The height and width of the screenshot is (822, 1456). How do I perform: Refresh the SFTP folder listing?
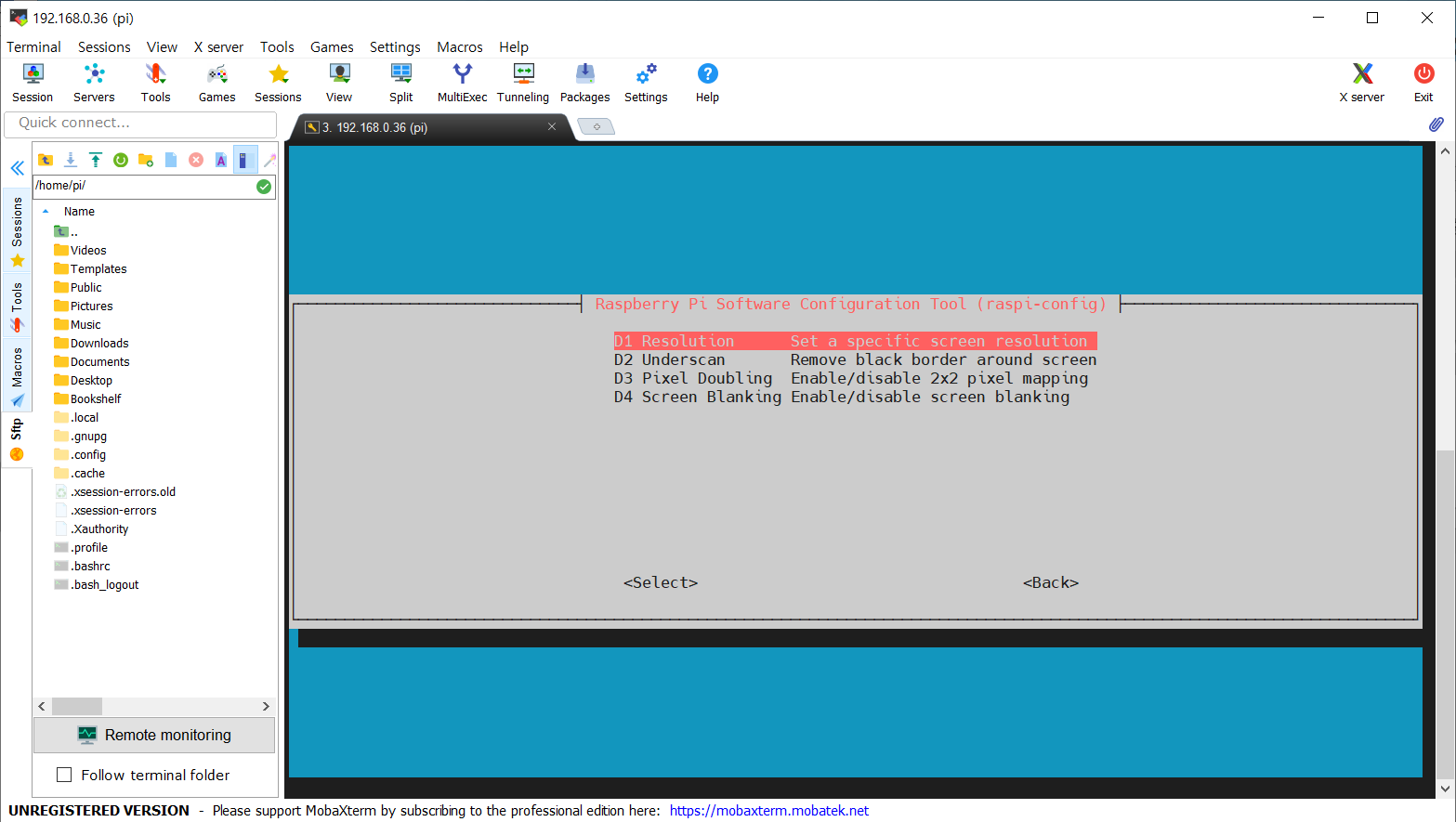tap(121, 160)
